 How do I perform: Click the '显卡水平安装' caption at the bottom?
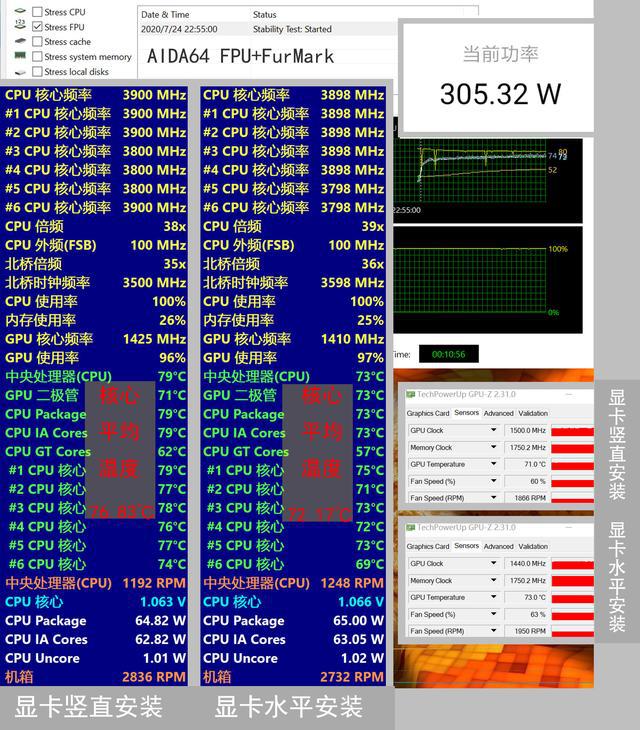click(x=289, y=707)
